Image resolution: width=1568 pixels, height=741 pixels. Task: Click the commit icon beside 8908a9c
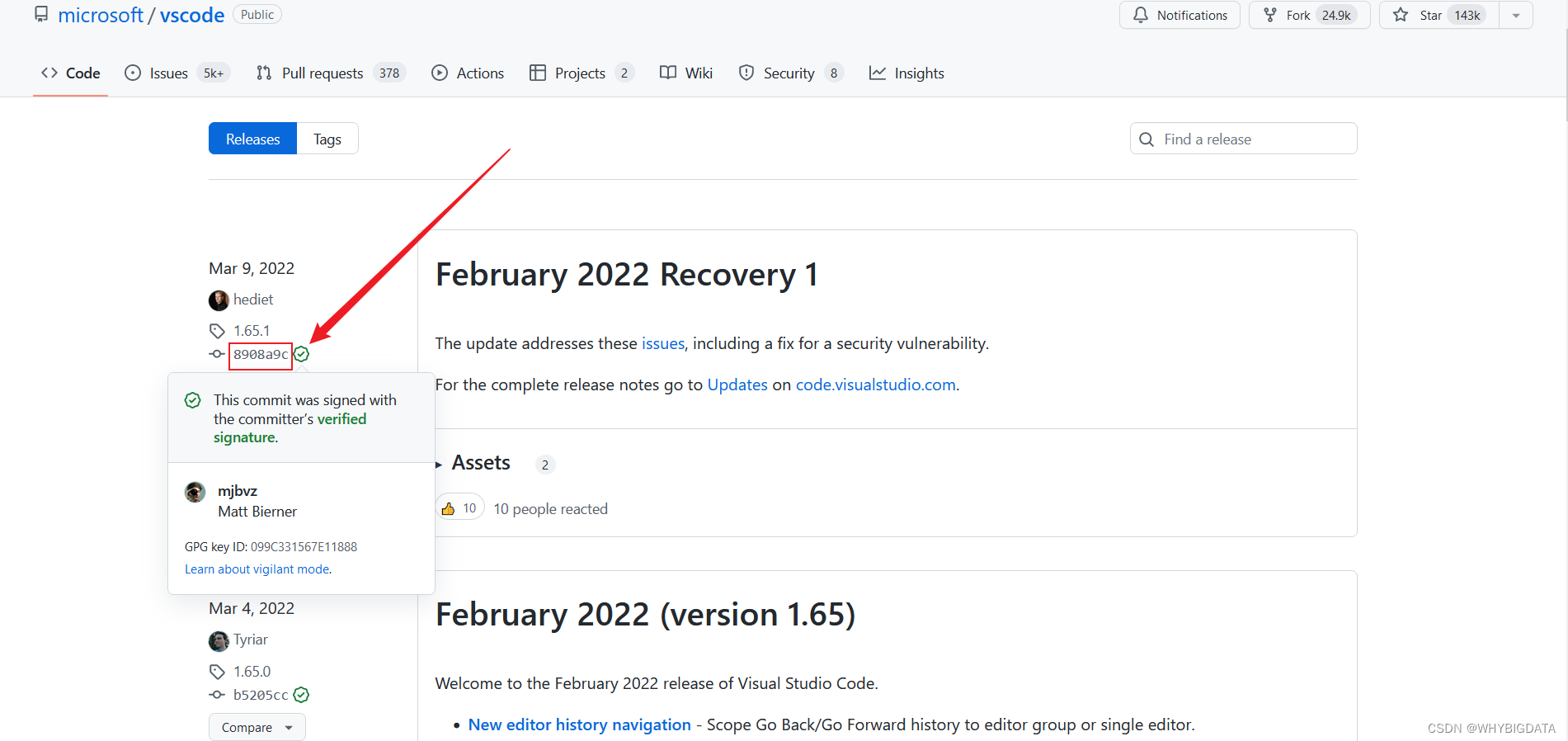217,354
